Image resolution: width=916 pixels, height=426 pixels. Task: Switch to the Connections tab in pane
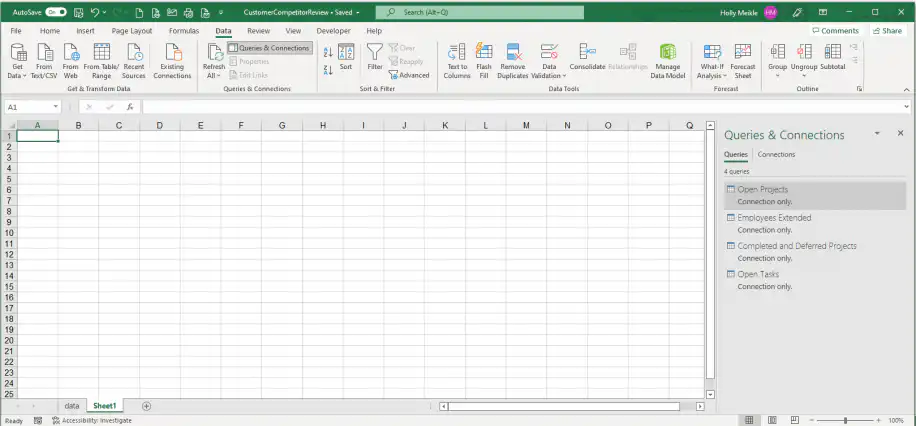[x=776, y=154]
